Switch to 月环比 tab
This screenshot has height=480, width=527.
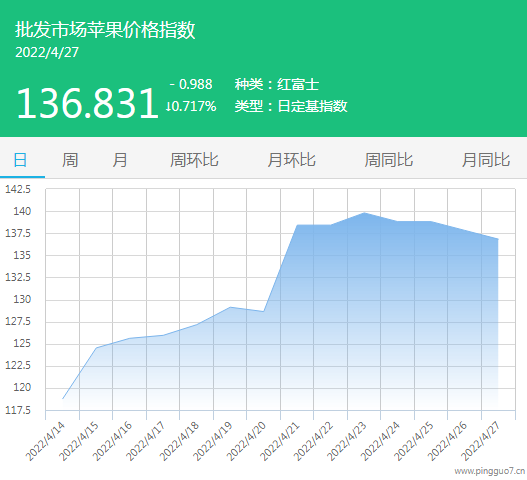tap(291, 160)
